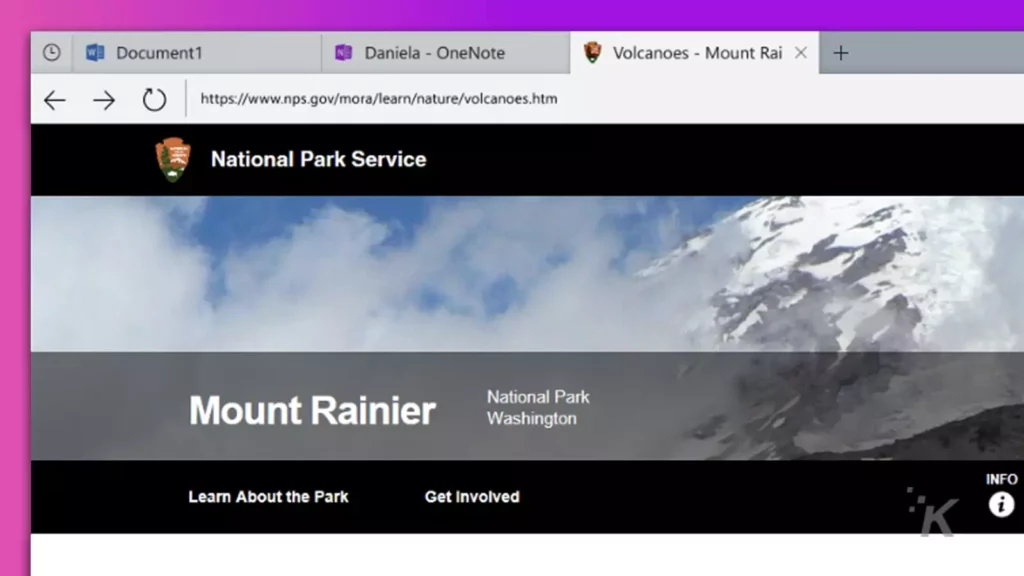Click the Mount Rainier banner photo

coord(527,274)
